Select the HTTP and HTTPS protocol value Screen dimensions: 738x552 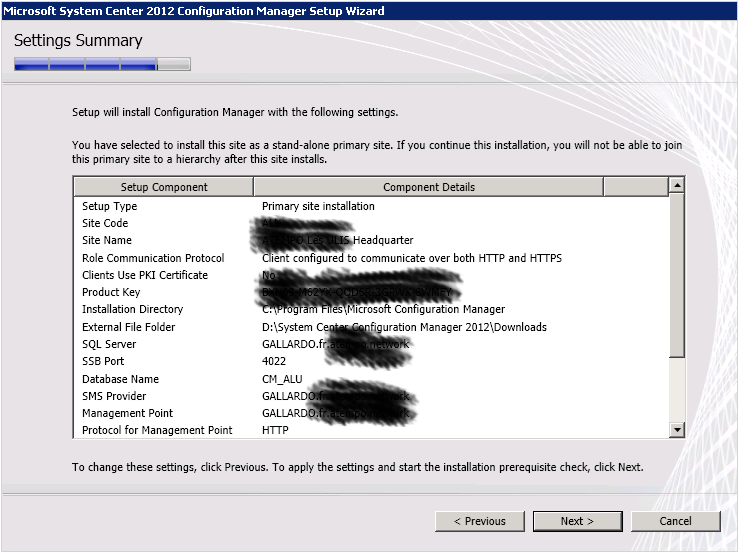[412, 258]
